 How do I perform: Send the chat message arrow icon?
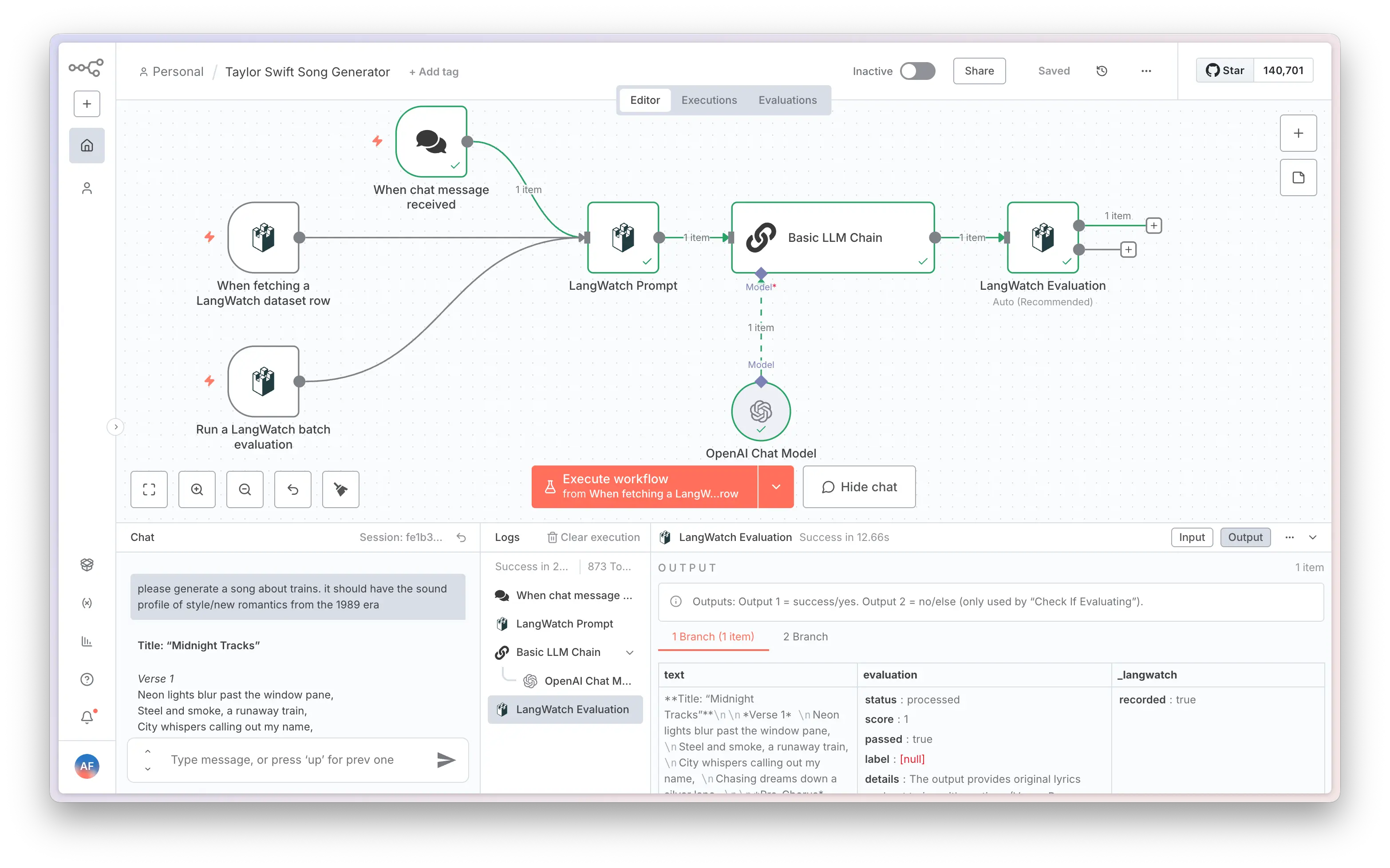(446, 760)
